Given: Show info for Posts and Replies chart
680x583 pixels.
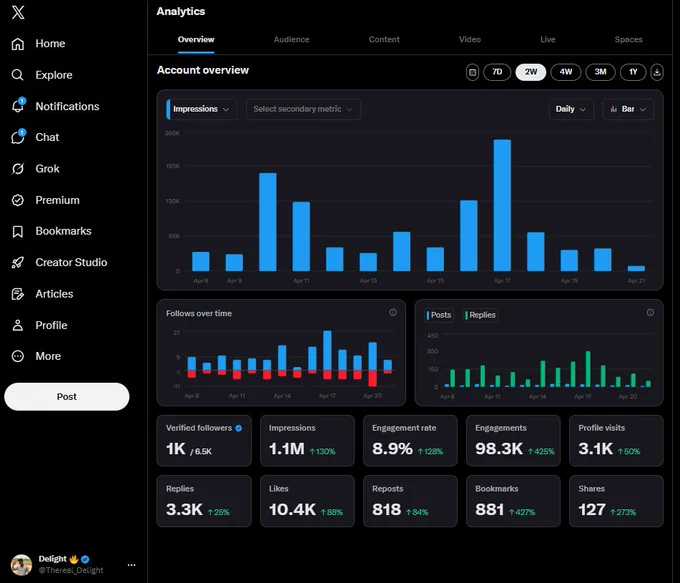Looking at the screenshot, I should pyautogui.click(x=650, y=312).
